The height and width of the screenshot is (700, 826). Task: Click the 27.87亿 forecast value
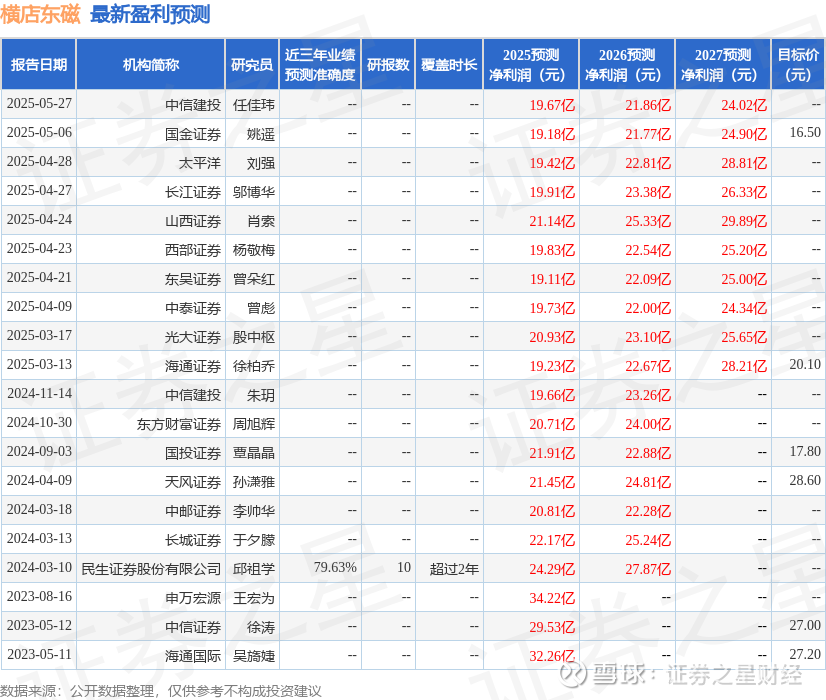pyautogui.click(x=648, y=568)
